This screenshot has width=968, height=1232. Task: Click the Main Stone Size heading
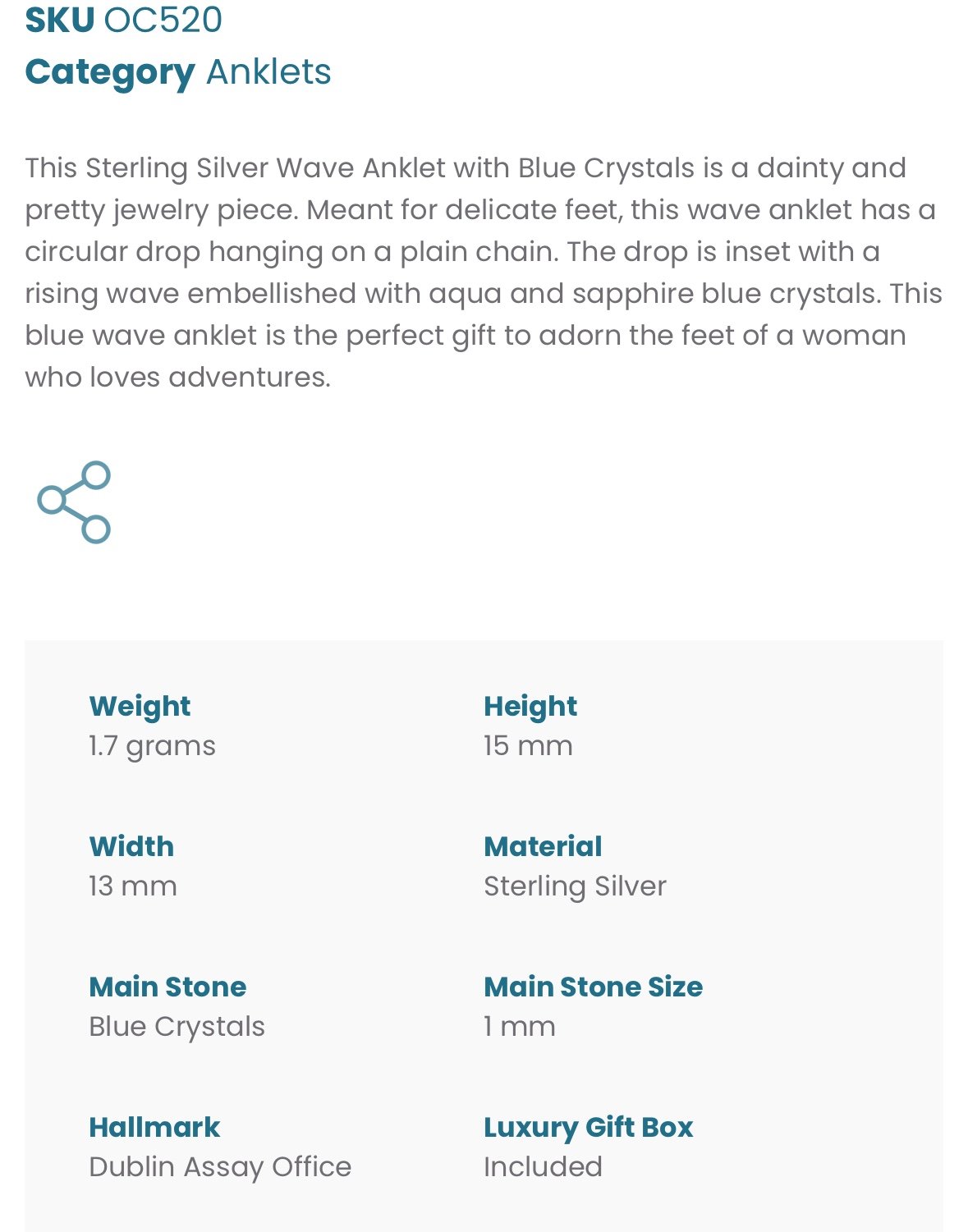(x=593, y=987)
